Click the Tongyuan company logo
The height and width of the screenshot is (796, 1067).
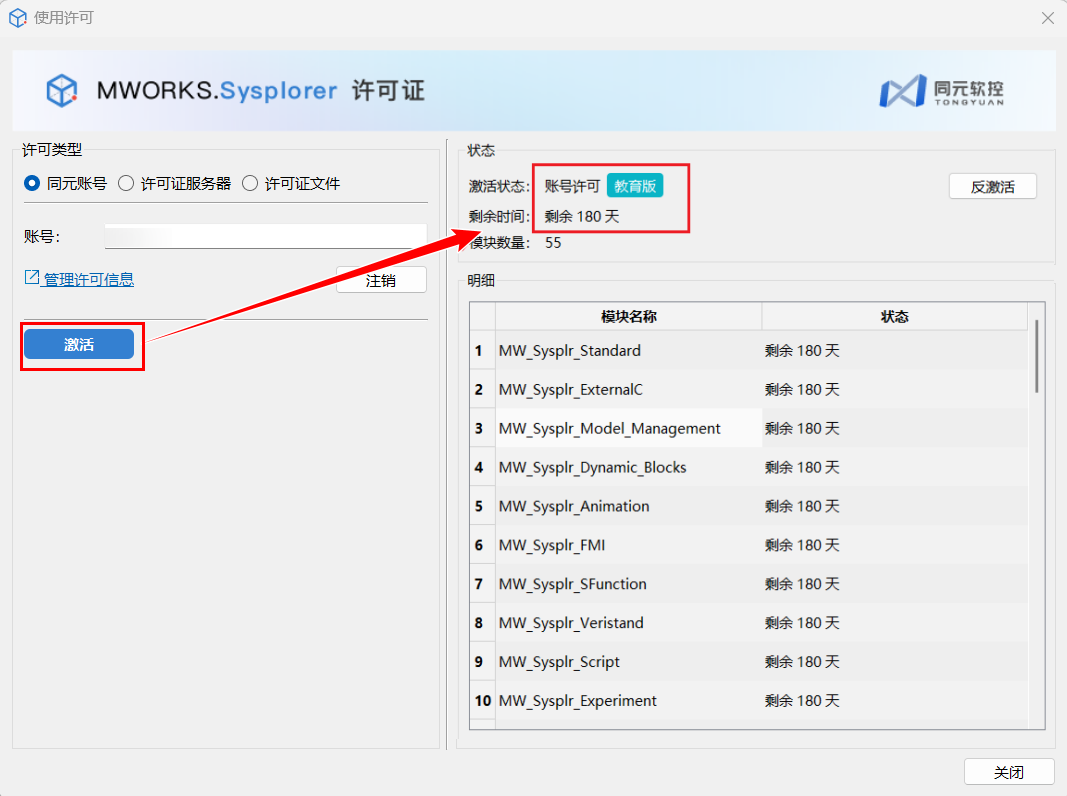coord(941,91)
